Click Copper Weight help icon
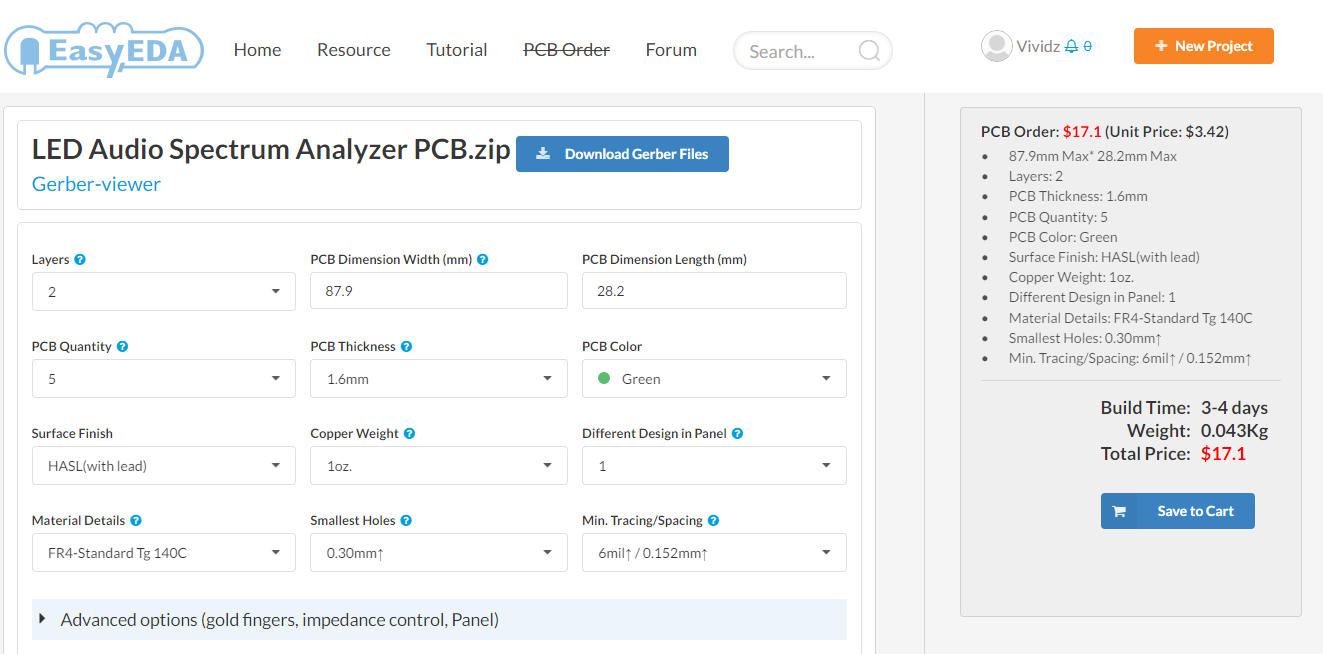 (409, 433)
